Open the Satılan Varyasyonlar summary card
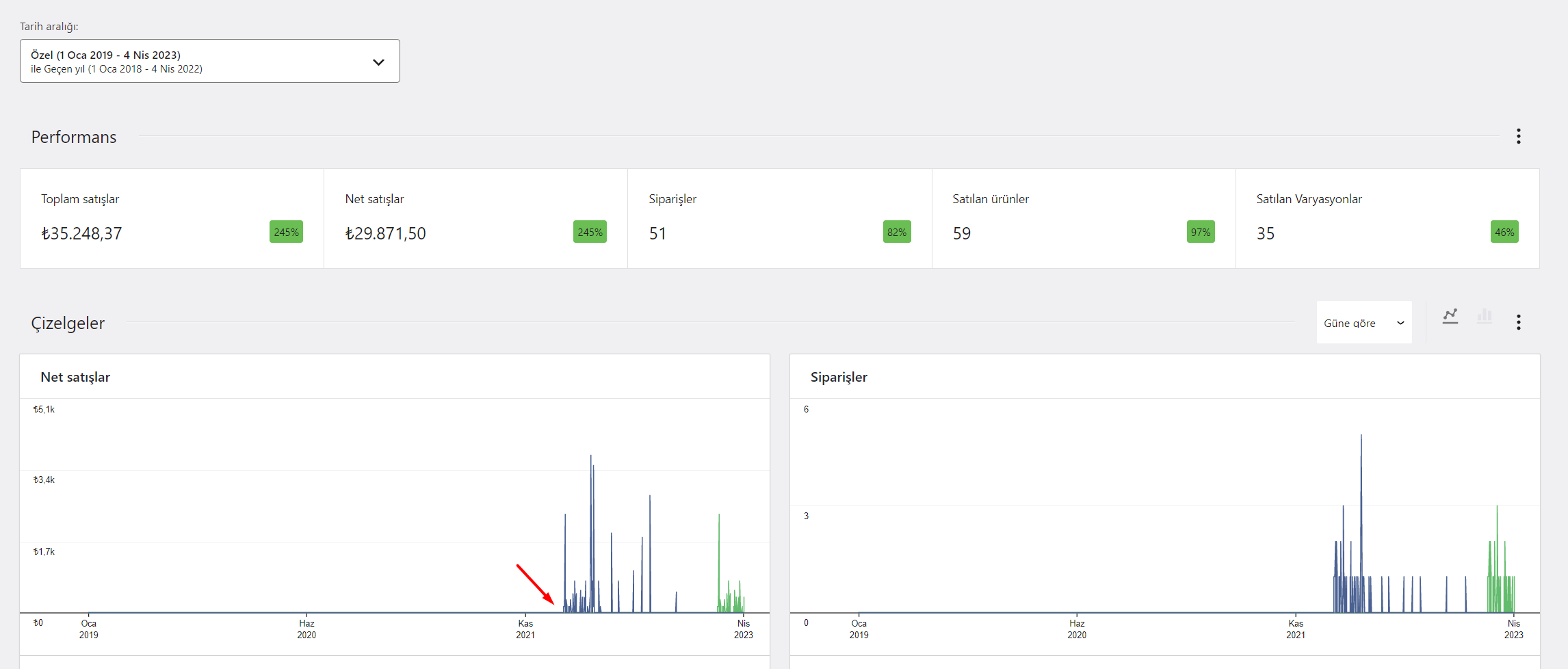The width and height of the screenshot is (1568, 669). pyautogui.click(x=1387, y=218)
